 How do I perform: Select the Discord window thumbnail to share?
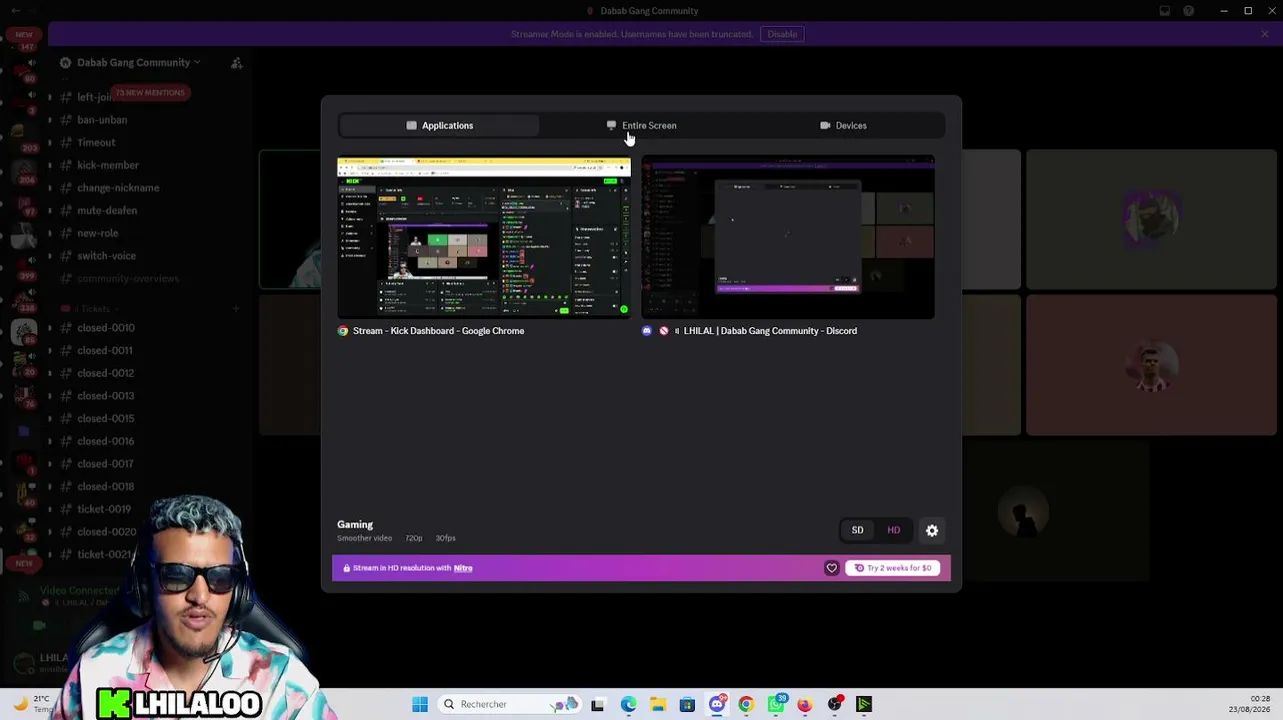pos(788,238)
